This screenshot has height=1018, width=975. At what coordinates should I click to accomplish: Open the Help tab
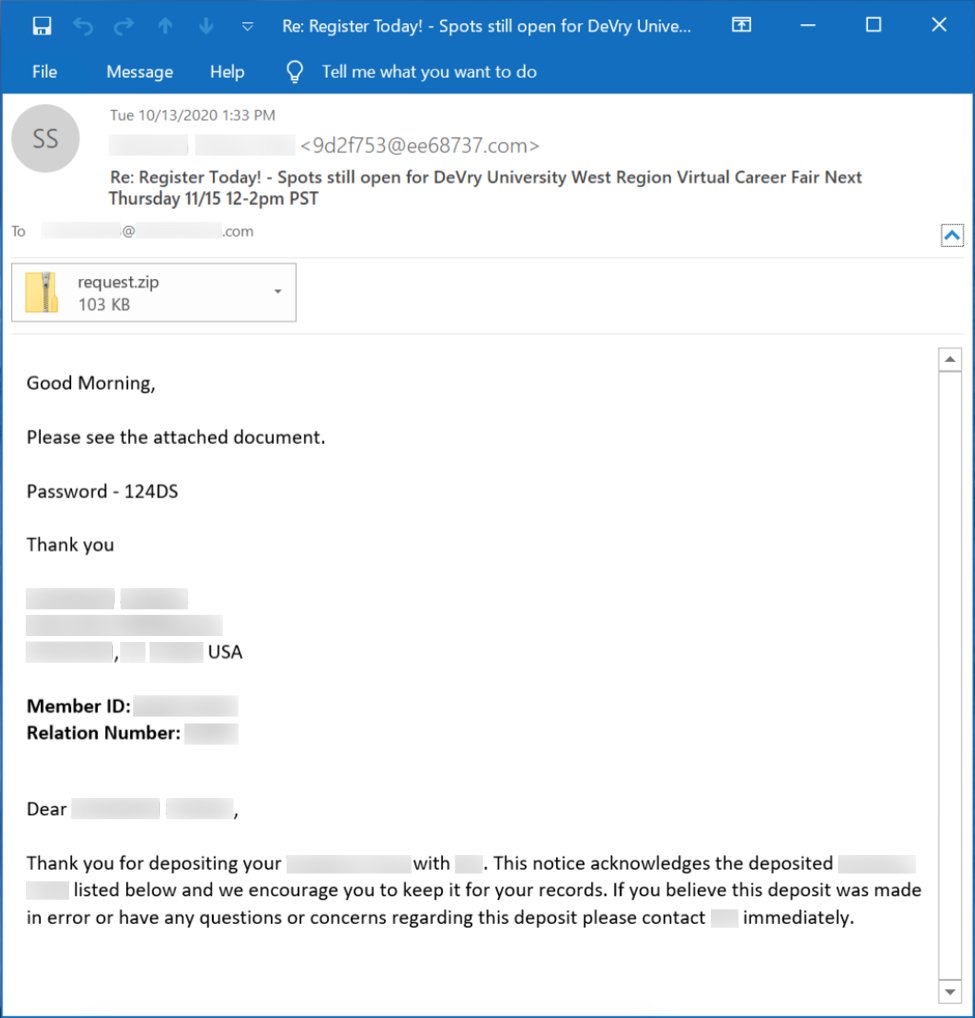point(227,72)
